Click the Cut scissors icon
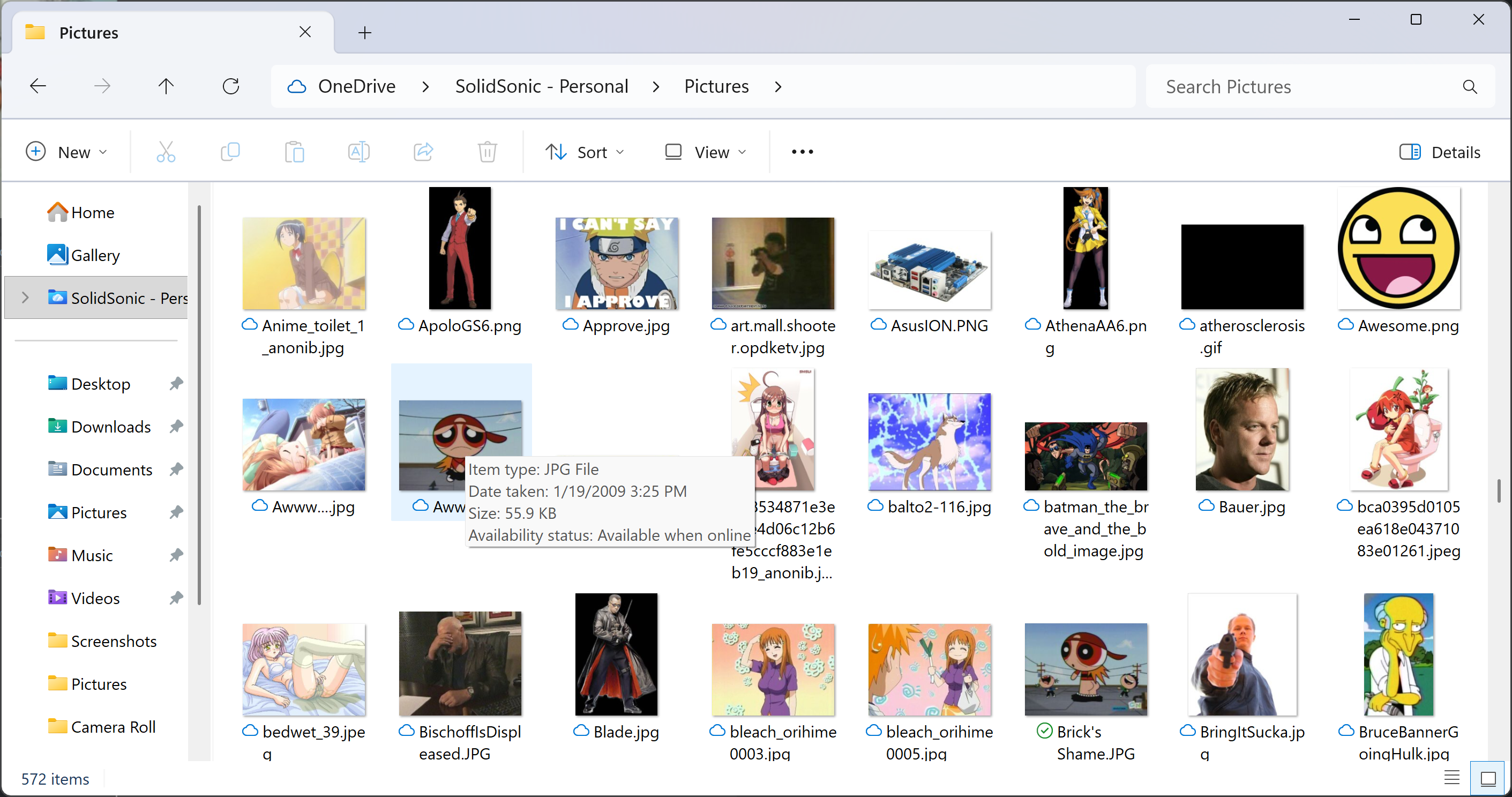 coord(166,152)
